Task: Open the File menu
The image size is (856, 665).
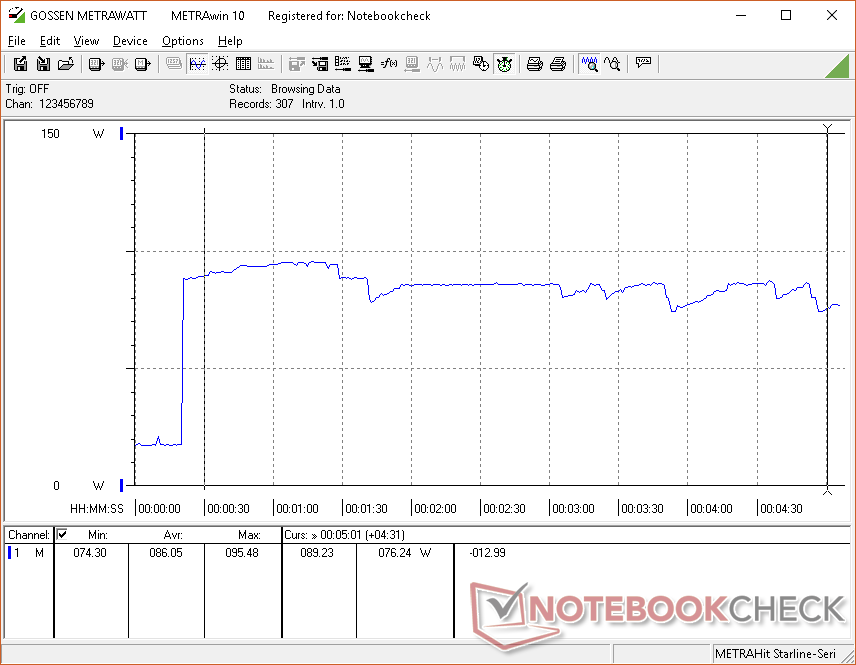Action: 16,41
